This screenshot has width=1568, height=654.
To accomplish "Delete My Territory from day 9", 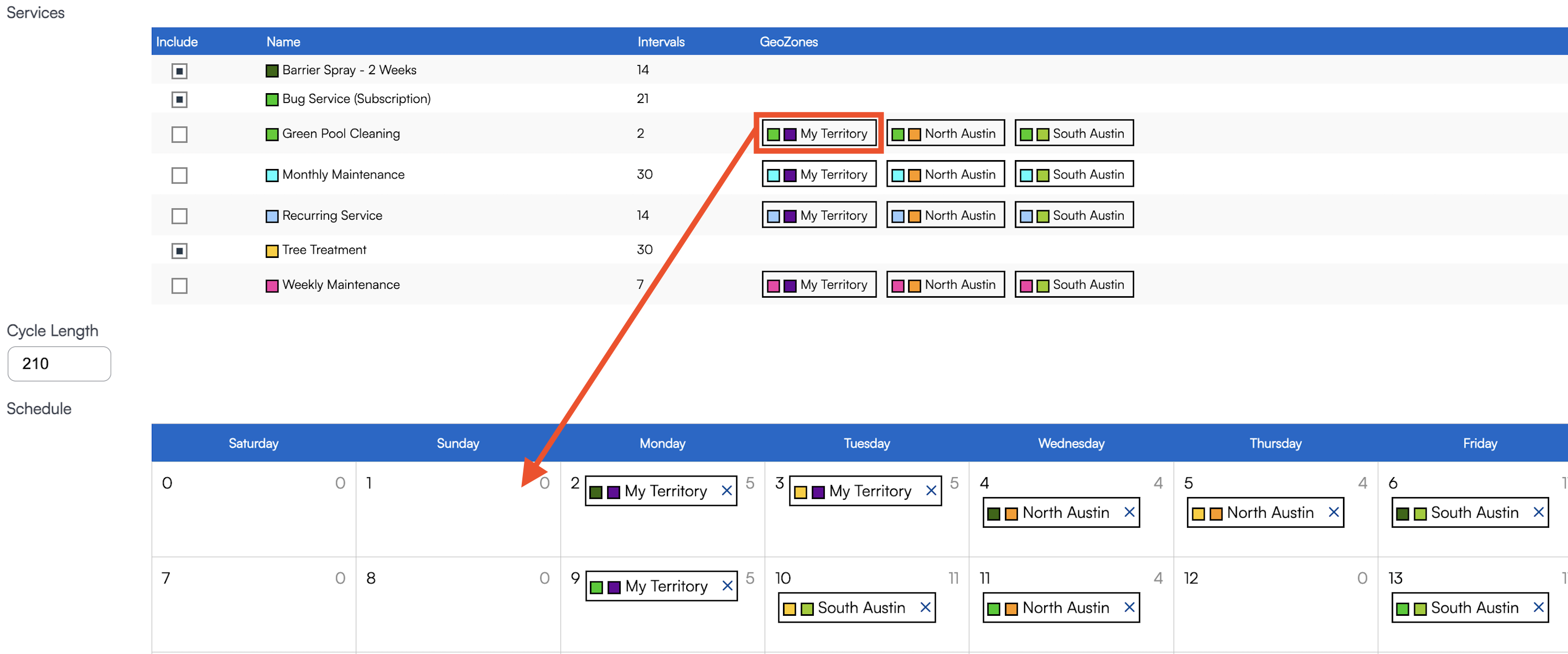I will [727, 585].
